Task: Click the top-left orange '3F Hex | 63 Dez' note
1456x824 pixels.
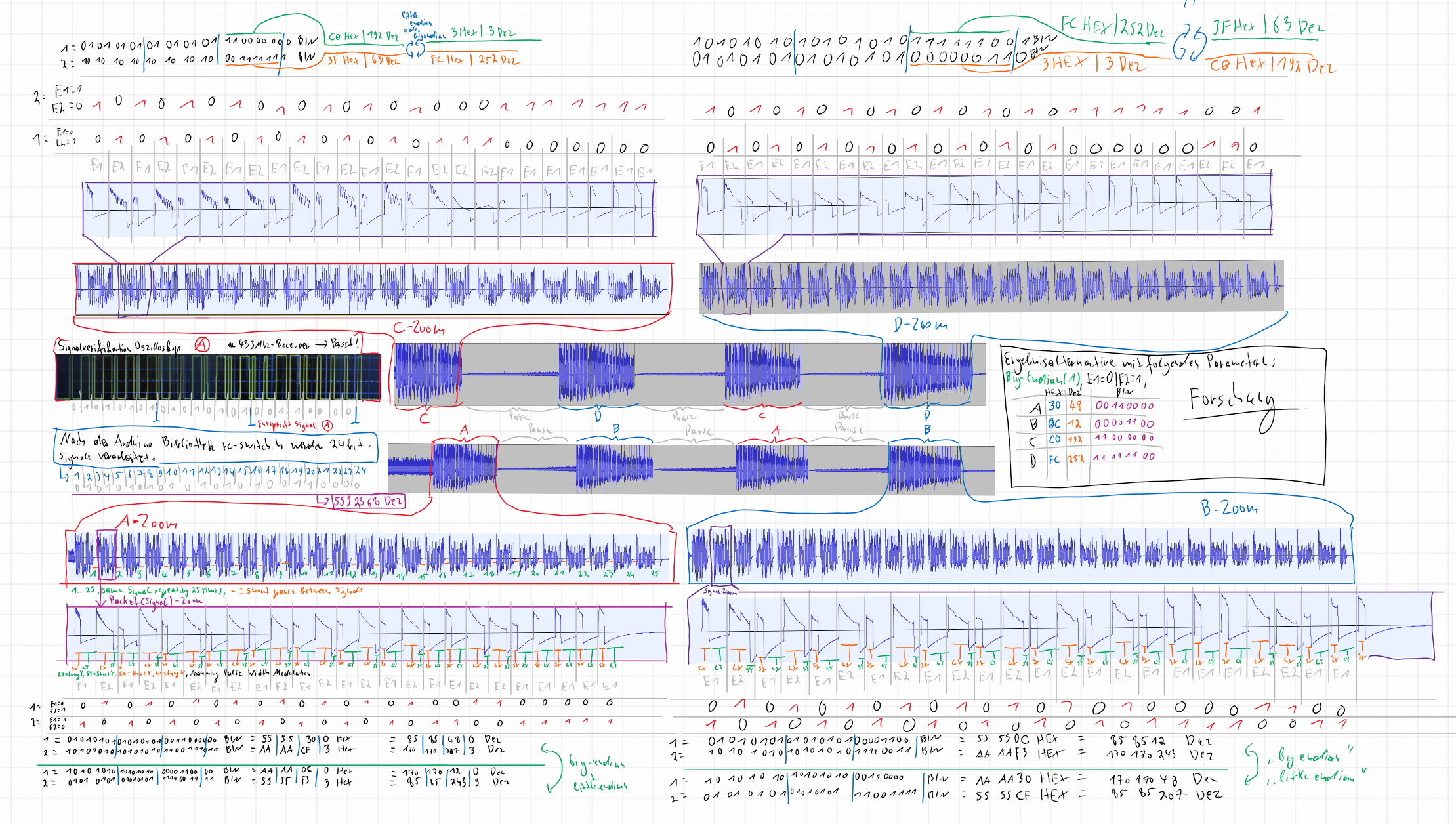Action: 363,60
